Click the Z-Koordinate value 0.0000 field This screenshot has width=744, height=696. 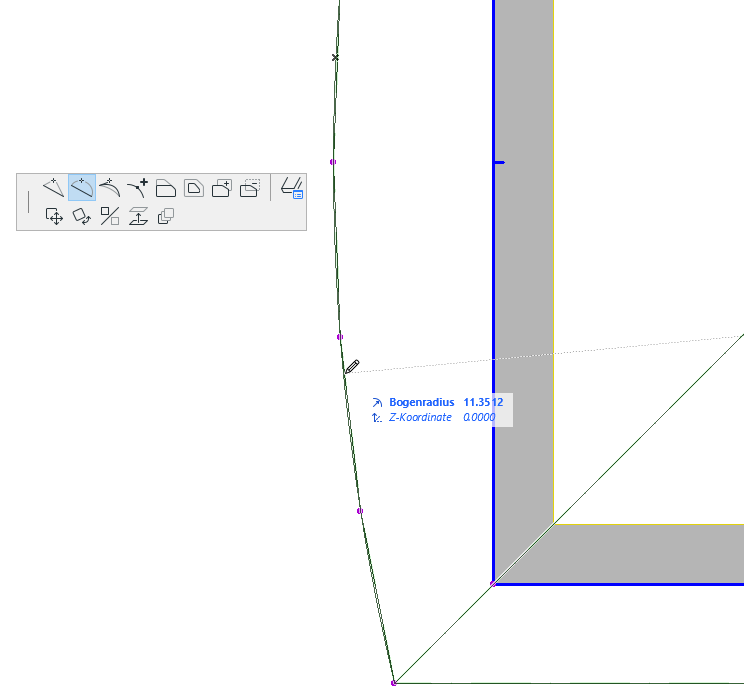pos(479,418)
